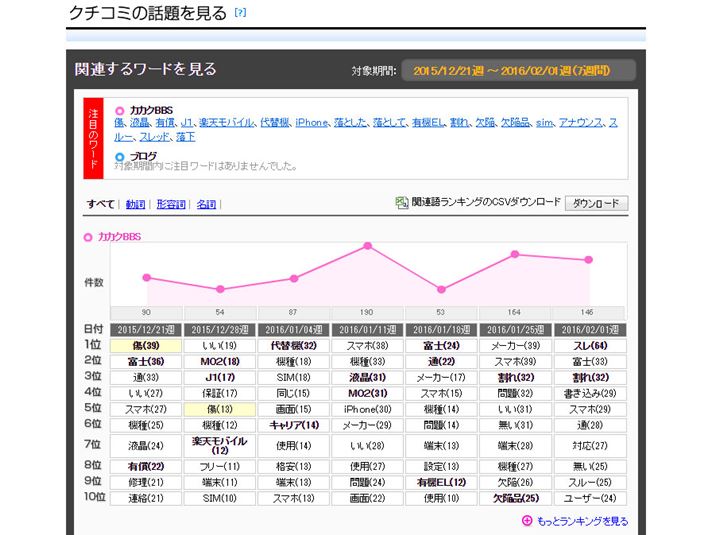Click the 有償 attention word link

coord(165,122)
